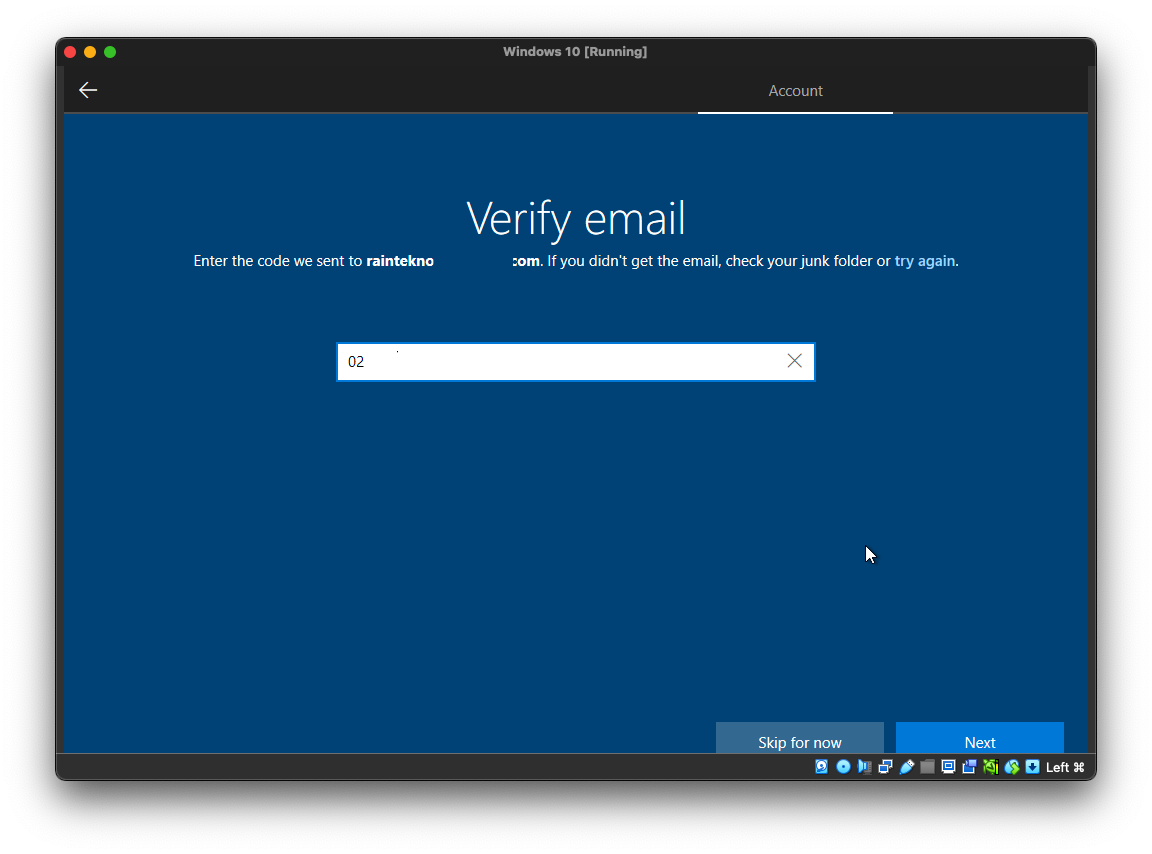Open the USB devices status icon

coord(906,767)
